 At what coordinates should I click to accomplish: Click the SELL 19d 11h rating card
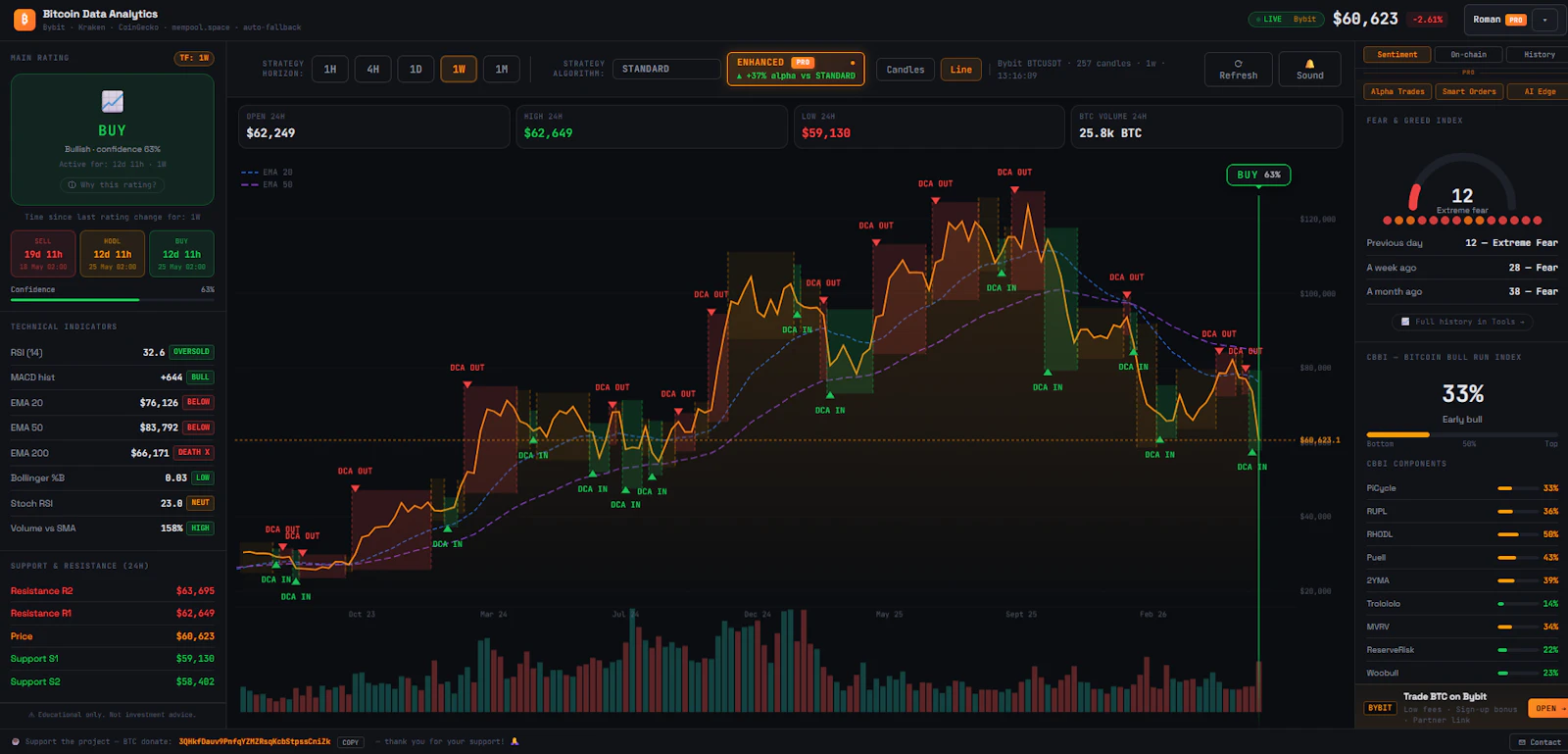point(43,254)
